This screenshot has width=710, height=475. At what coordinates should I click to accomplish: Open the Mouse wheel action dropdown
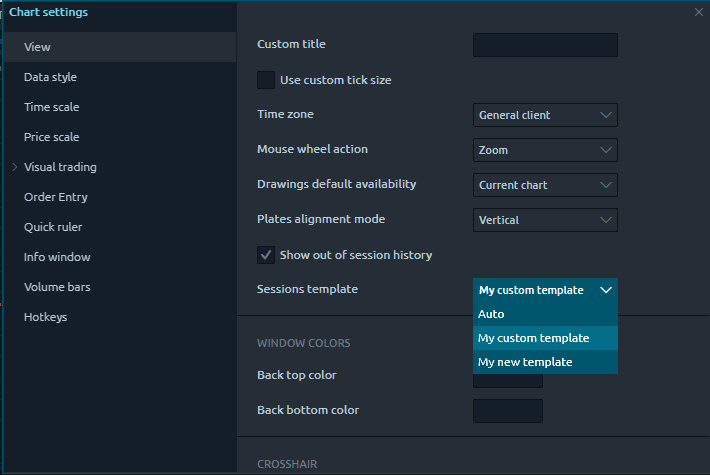545,150
